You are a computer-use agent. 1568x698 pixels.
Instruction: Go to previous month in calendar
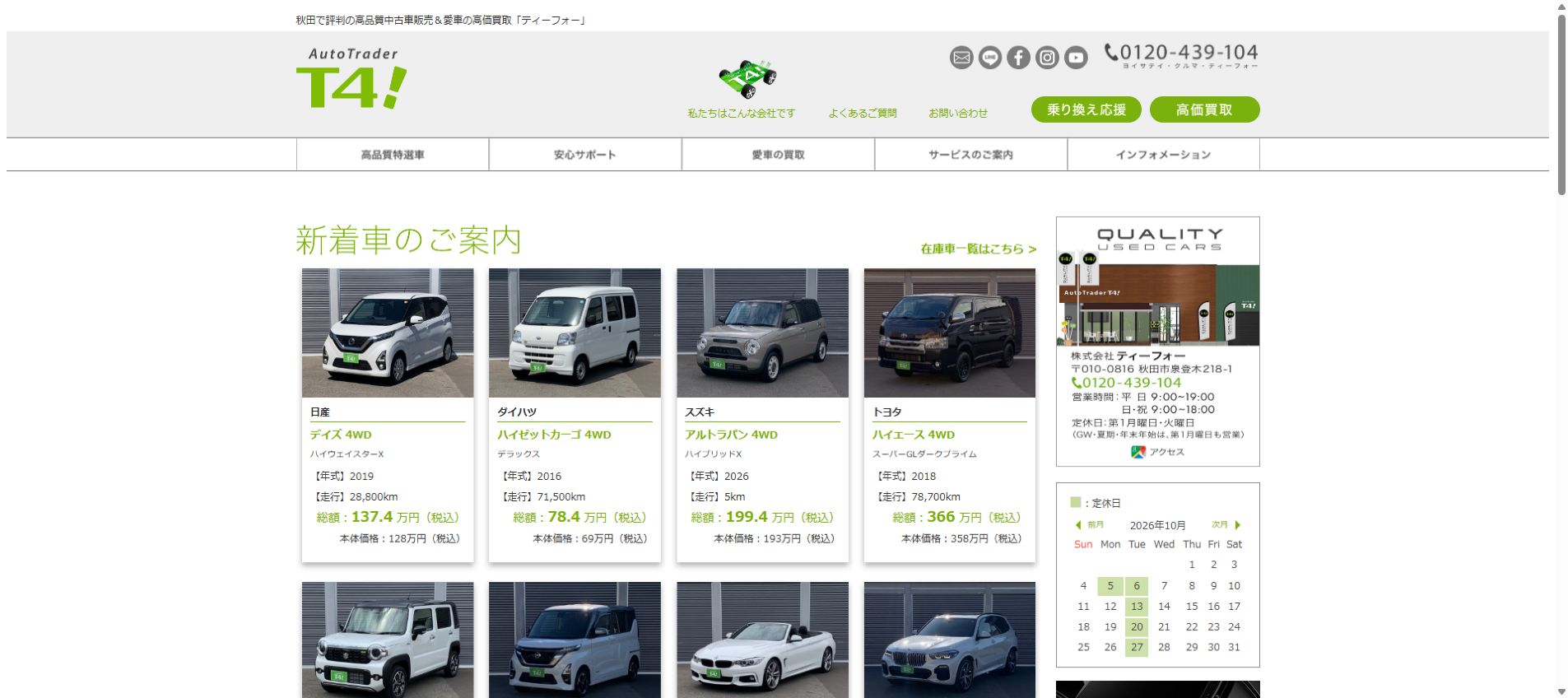(x=1089, y=524)
